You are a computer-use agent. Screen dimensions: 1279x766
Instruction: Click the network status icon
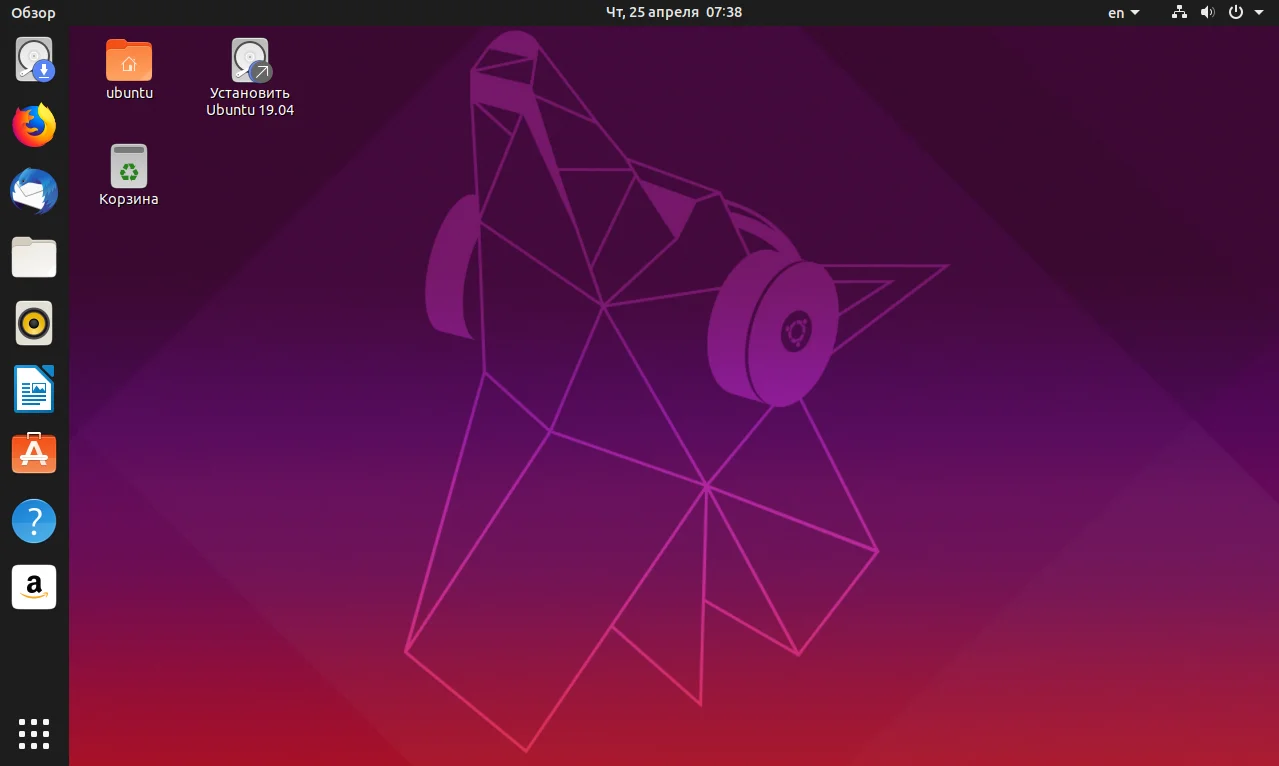1179,13
